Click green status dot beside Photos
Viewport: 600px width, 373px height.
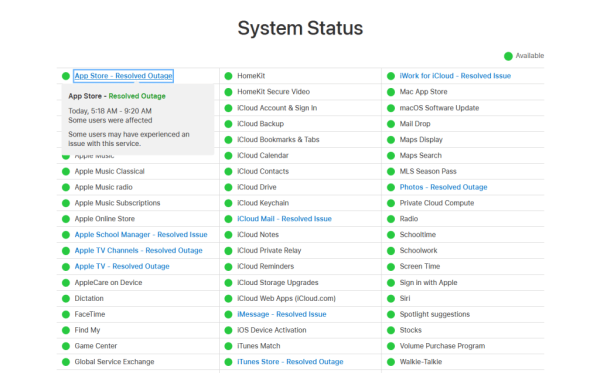(x=391, y=187)
